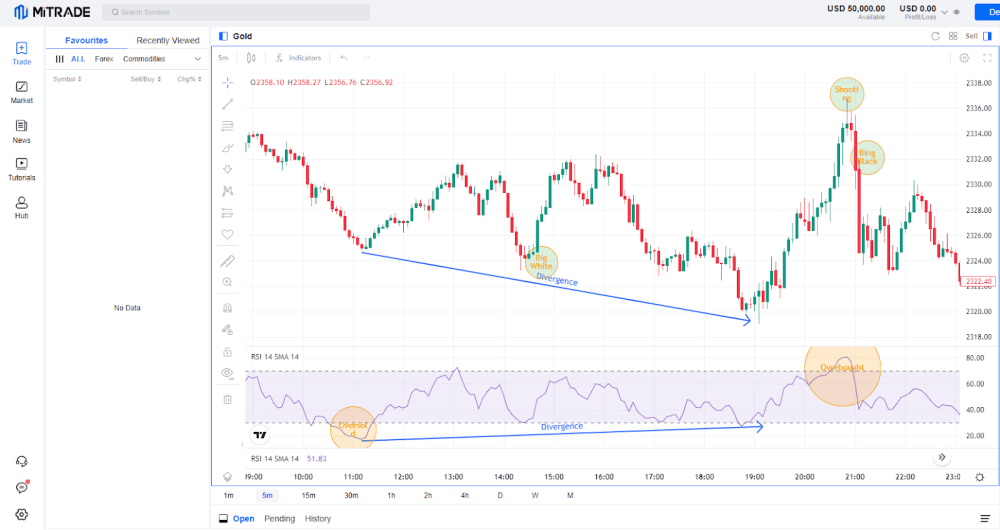Click the trash remove drawings icon
The width and height of the screenshot is (1000, 530).
pyautogui.click(x=227, y=399)
